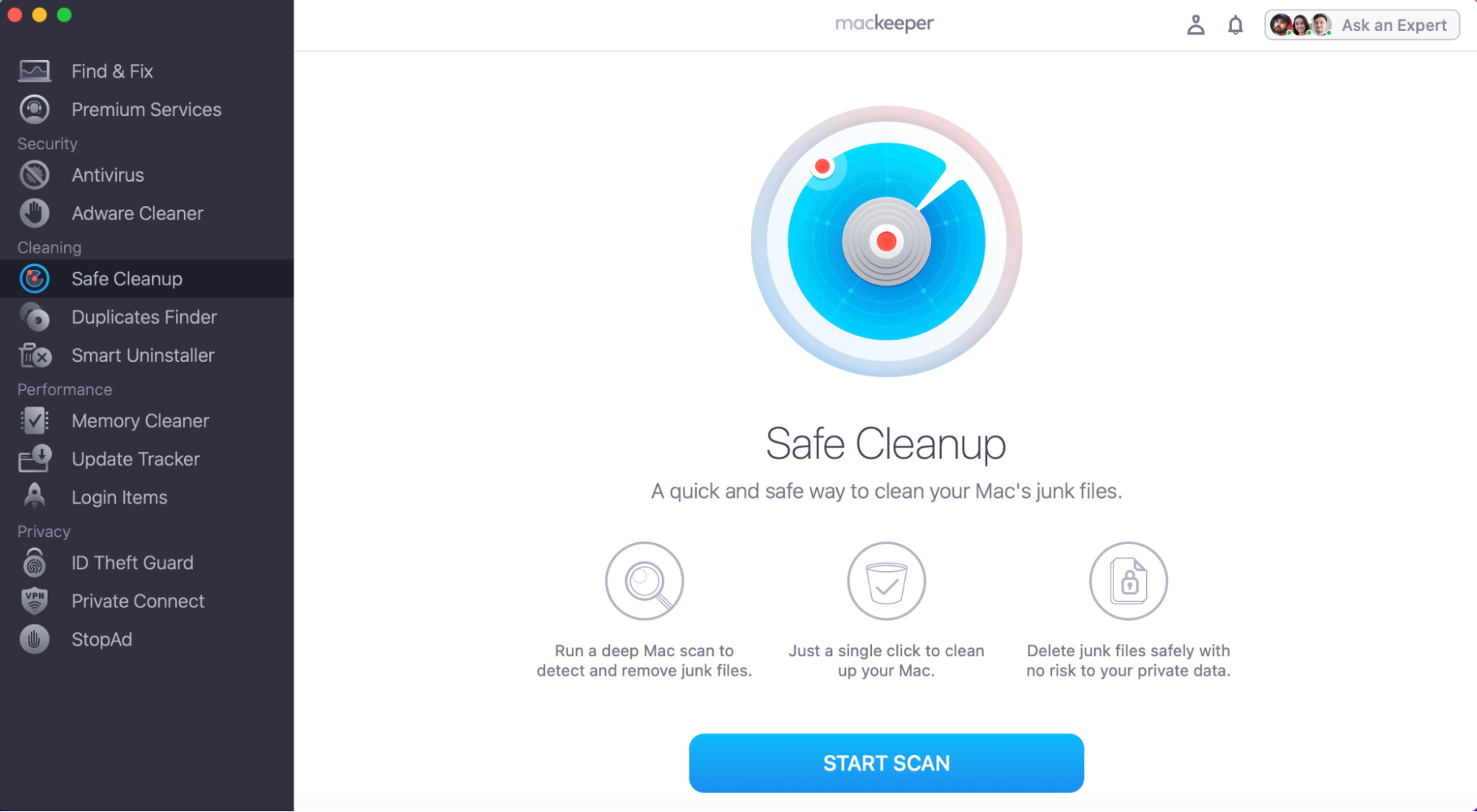Click the notifications bell icon
The image size is (1477, 812).
(1235, 24)
